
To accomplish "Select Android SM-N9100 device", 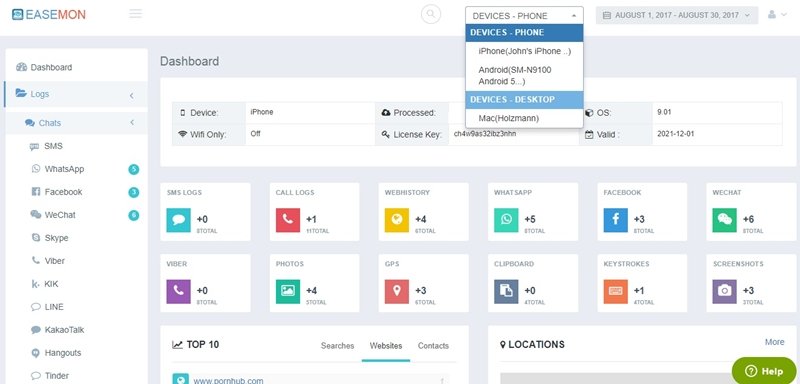I will point(524,75).
